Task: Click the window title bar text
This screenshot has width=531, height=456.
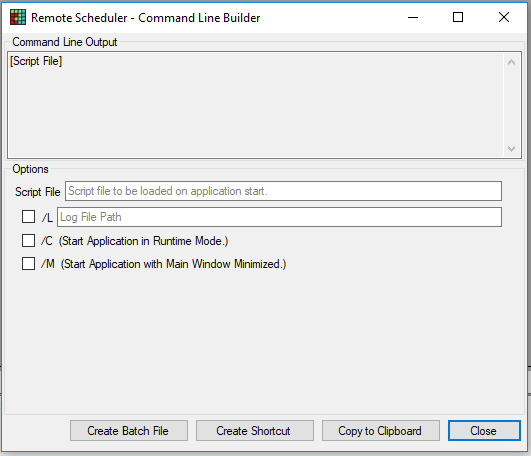Action: point(146,18)
